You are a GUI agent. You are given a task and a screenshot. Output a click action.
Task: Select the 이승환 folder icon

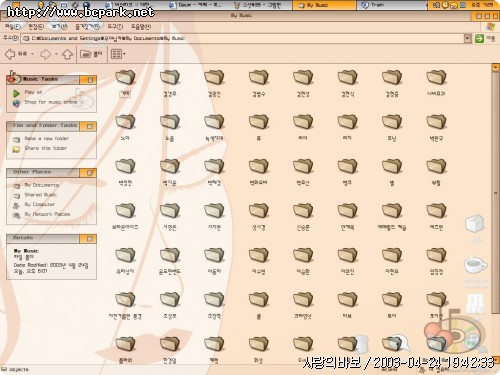[x=303, y=255]
